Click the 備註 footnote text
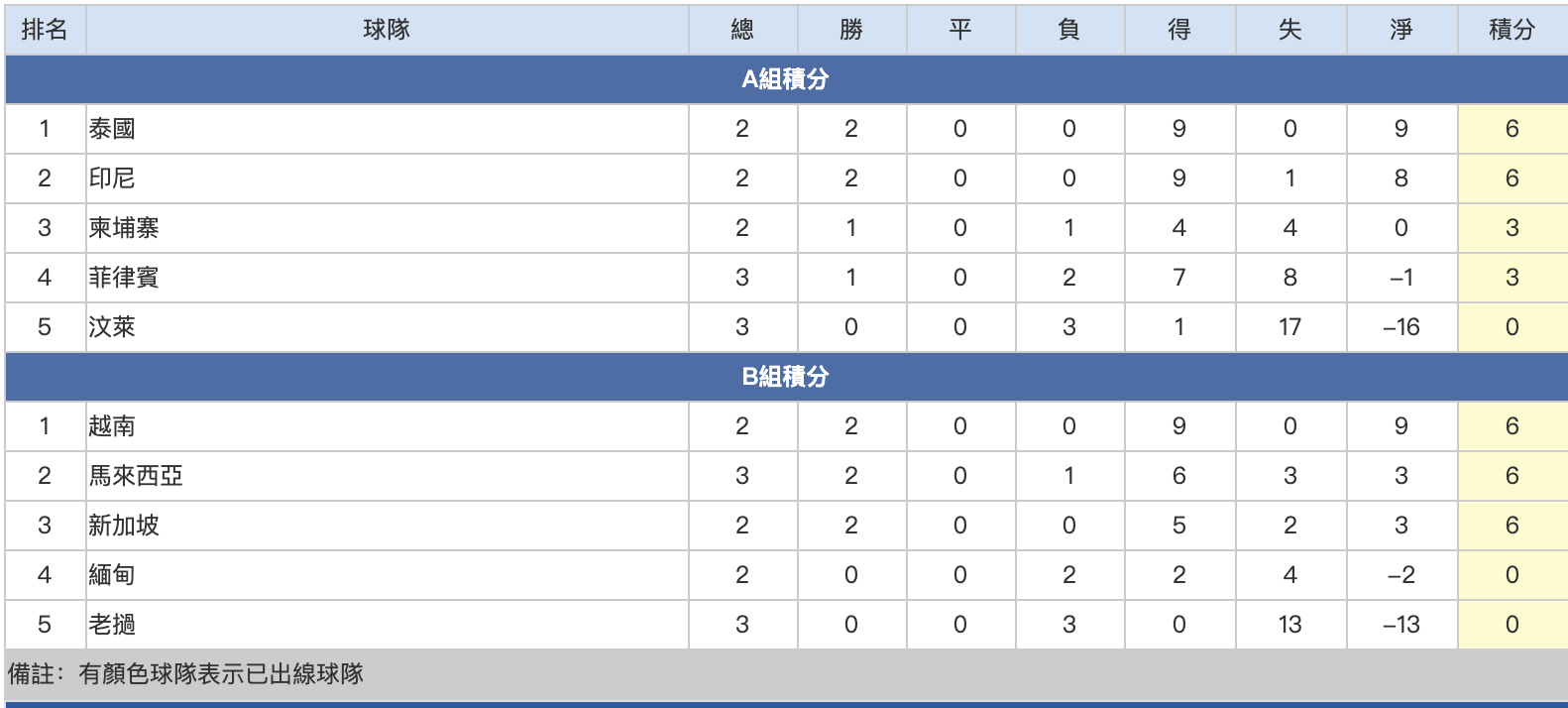Screen dimensions: 1568x708 pyautogui.click(x=186, y=674)
